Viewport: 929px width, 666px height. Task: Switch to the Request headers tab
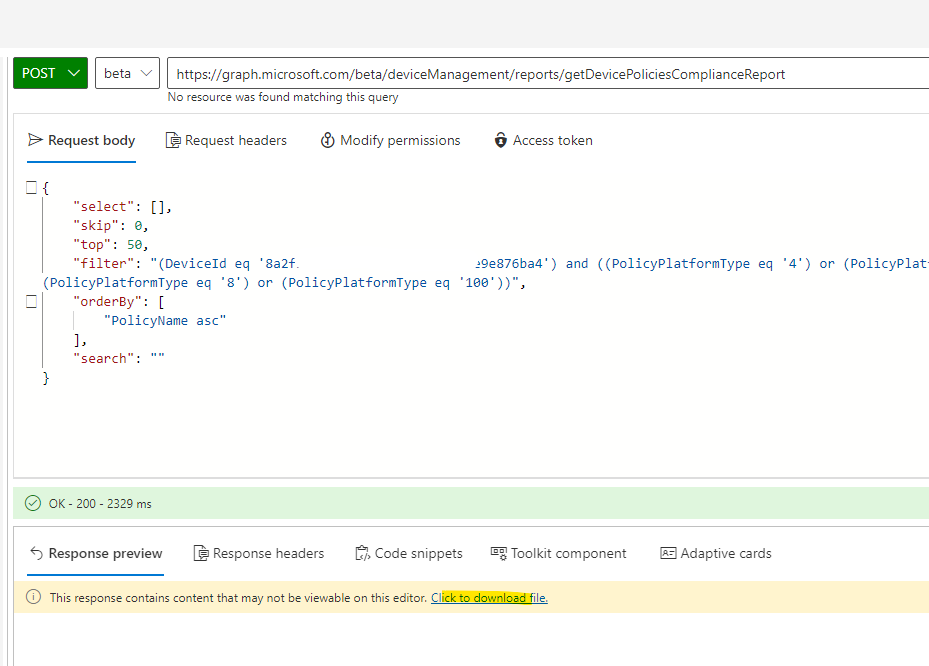pos(226,140)
